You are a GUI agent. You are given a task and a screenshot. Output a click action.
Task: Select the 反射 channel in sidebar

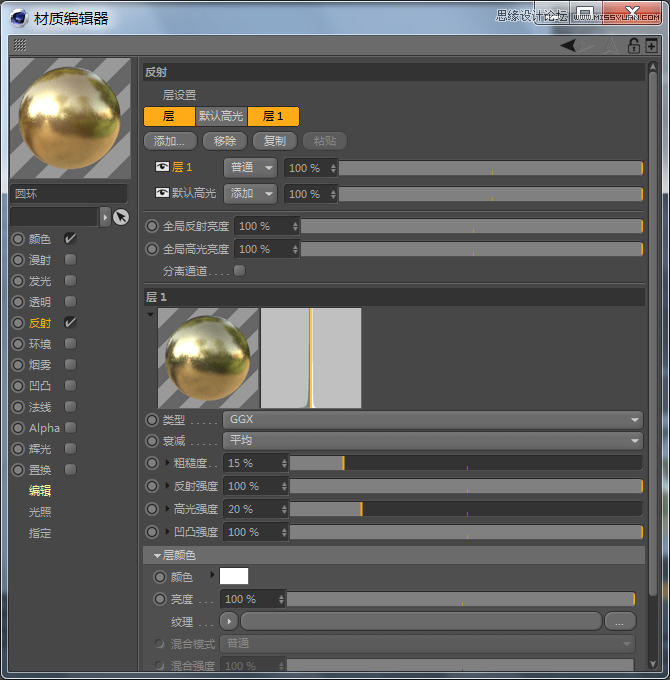40,323
